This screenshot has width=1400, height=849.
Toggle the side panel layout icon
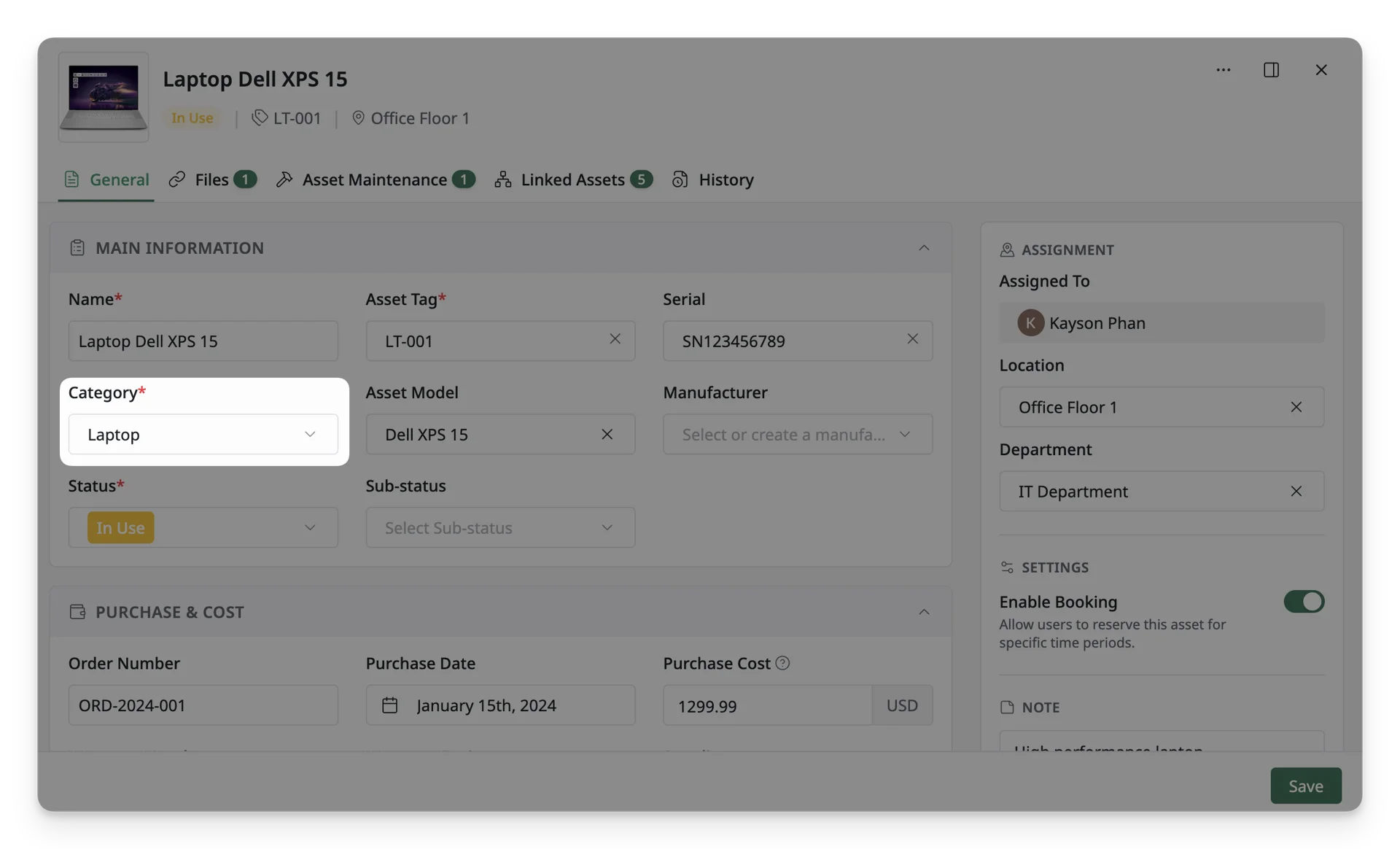pyautogui.click(x=1271, y=70)
